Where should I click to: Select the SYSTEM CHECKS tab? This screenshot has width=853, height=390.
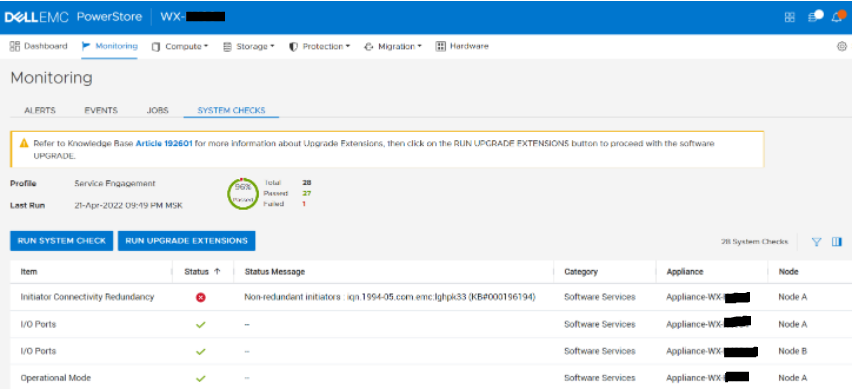coord(231,110)
